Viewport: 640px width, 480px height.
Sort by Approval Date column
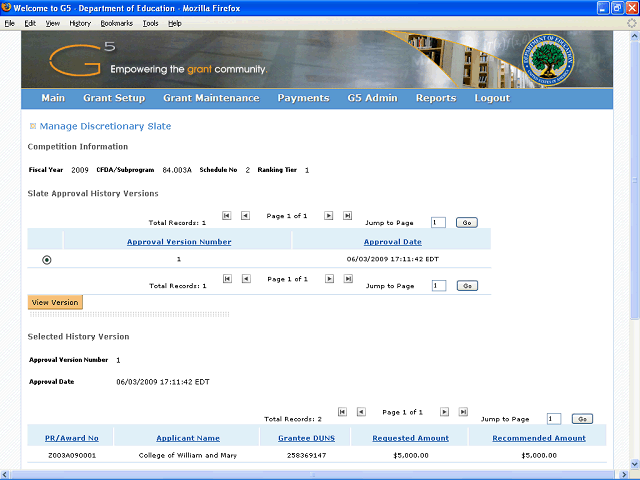pyautogui.click(x=393, y=242)
